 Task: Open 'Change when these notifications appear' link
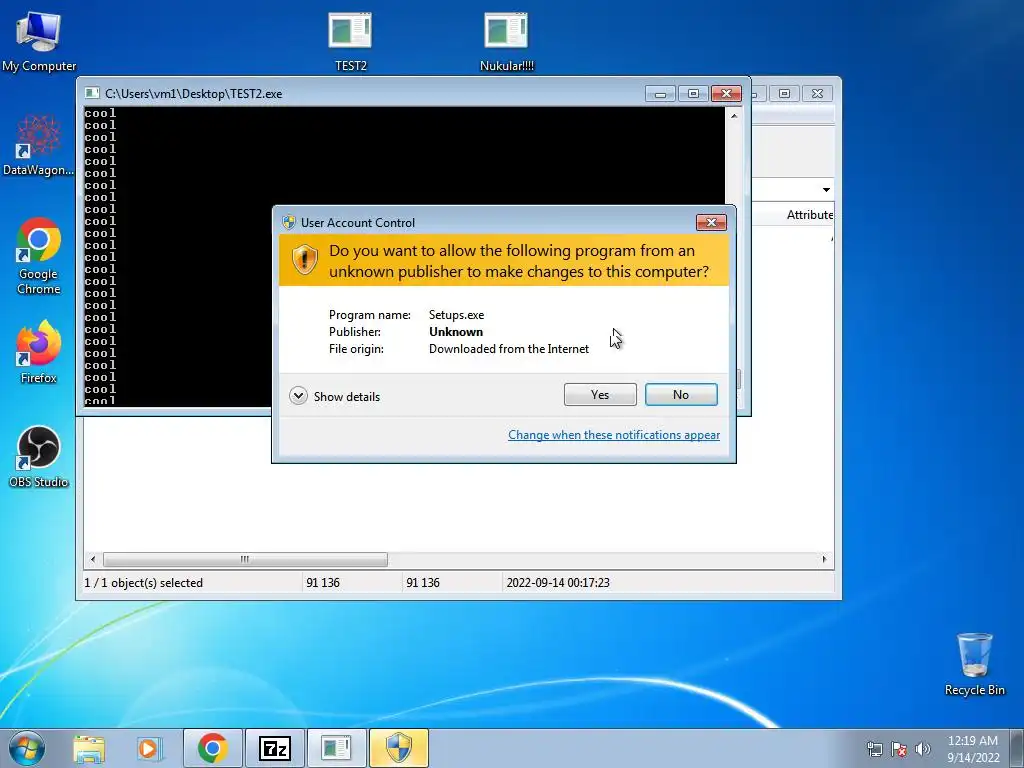click(614, 435)
